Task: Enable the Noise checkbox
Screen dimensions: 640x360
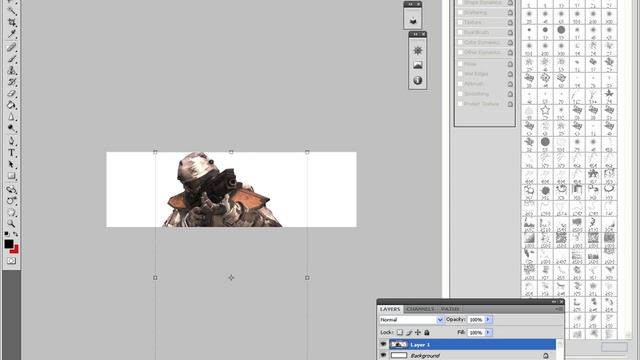Action: coord(460,64)
